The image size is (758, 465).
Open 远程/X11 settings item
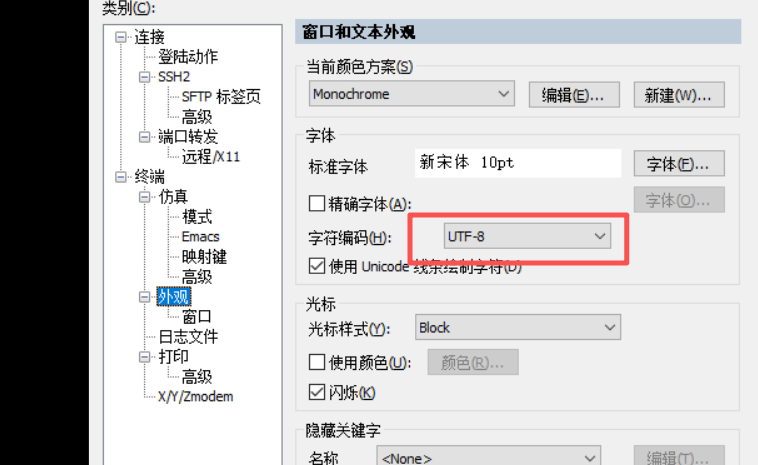(210, 157)
